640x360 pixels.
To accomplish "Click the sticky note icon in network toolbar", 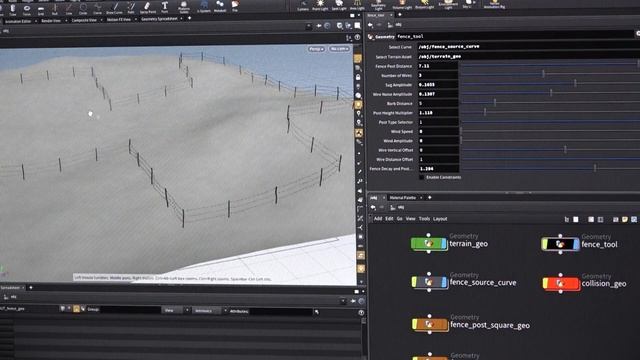I will (x=624, y=219).
